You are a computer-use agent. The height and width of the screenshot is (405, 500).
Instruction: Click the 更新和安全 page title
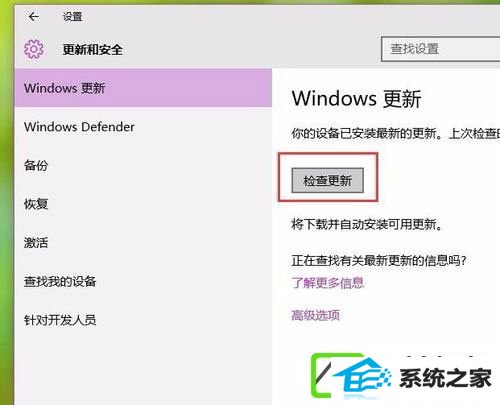(x=93, y=50)
